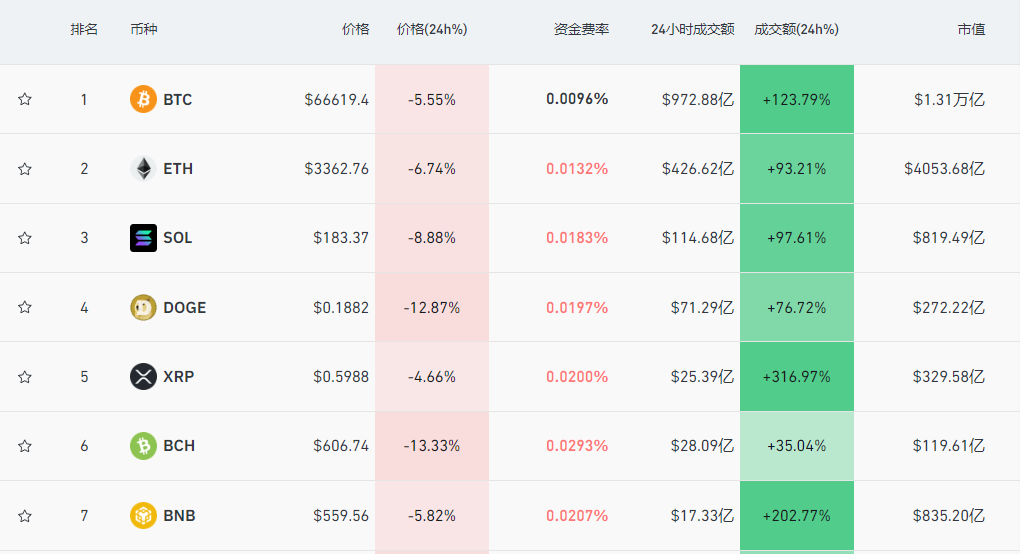1020x554 pixels.
Task: Click BNB 24h volume $17.33亿
Action: (x=703, y=516)
